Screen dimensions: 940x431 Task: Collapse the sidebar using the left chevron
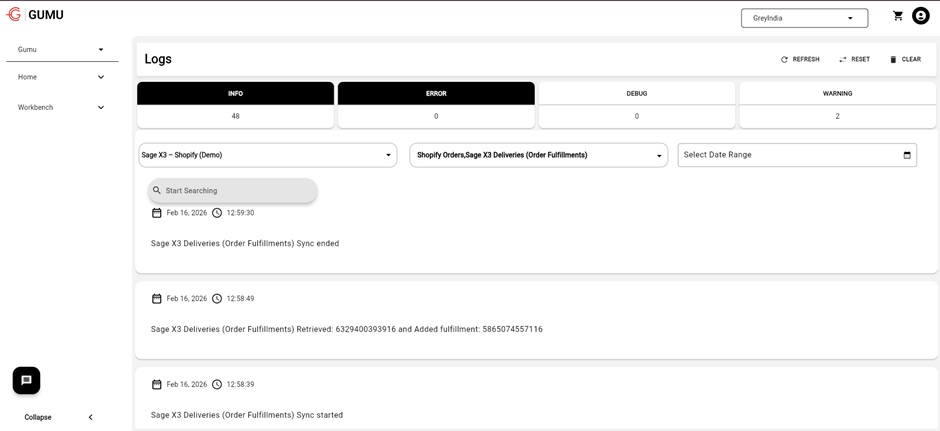click(x=90, y=417)
